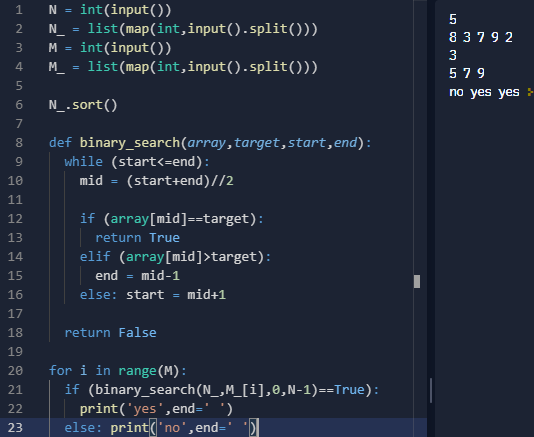
Task: Click line number 12 in gutter
Action: point(15,219)
